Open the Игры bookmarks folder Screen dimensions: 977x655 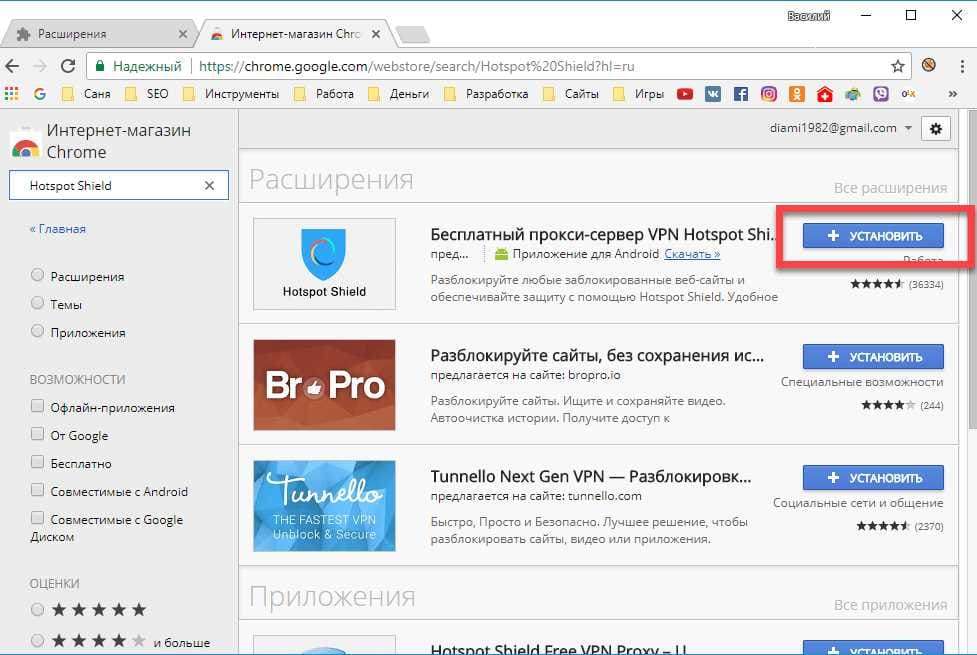coord(639,94)
